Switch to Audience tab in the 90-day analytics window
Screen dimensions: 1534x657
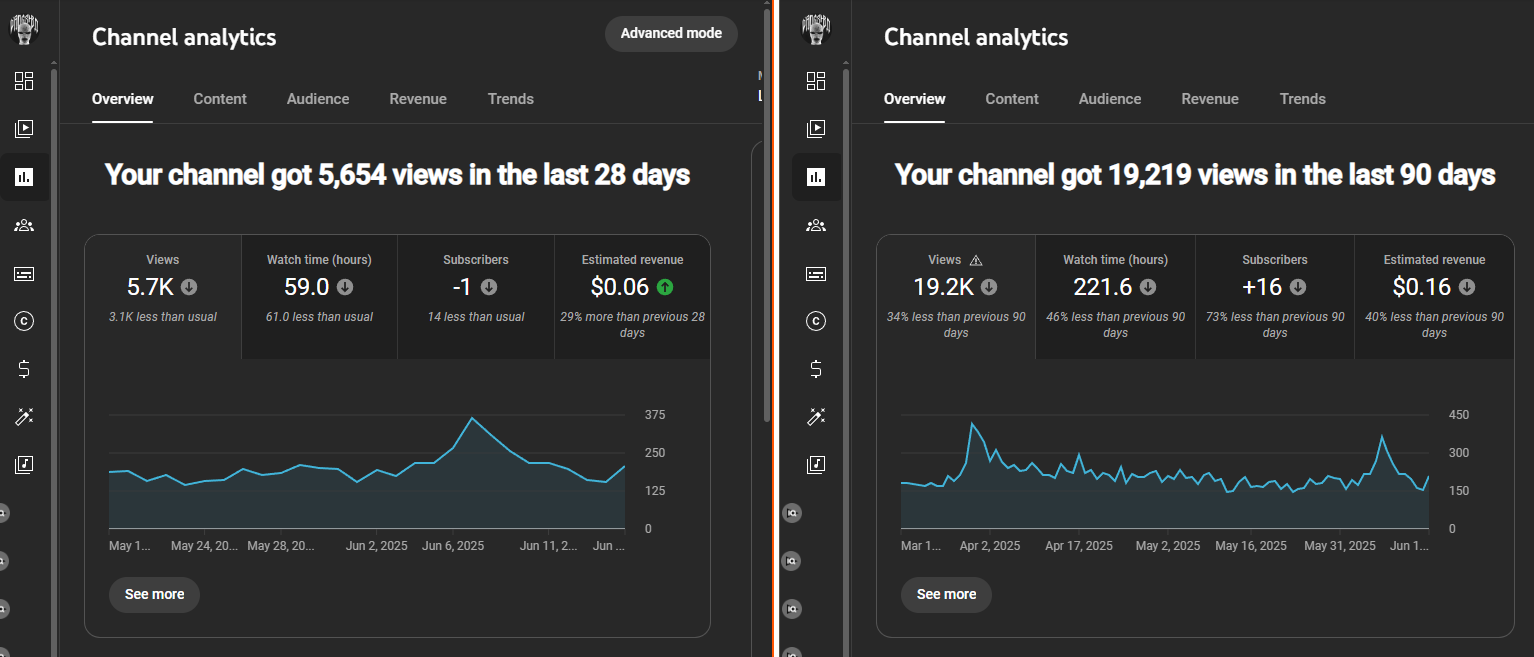pyautogui.click(x=1109, y=99)
